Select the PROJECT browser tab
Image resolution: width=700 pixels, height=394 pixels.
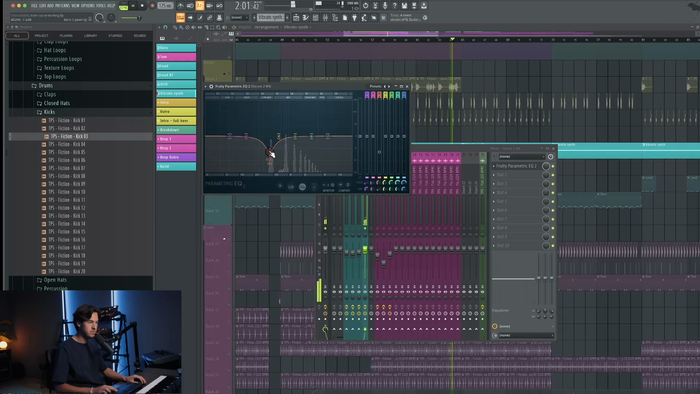42,35
